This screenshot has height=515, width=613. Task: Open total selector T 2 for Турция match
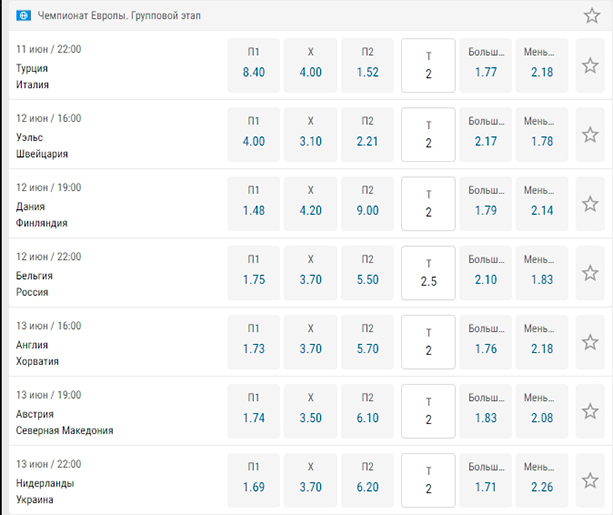[x=428, y=66]
